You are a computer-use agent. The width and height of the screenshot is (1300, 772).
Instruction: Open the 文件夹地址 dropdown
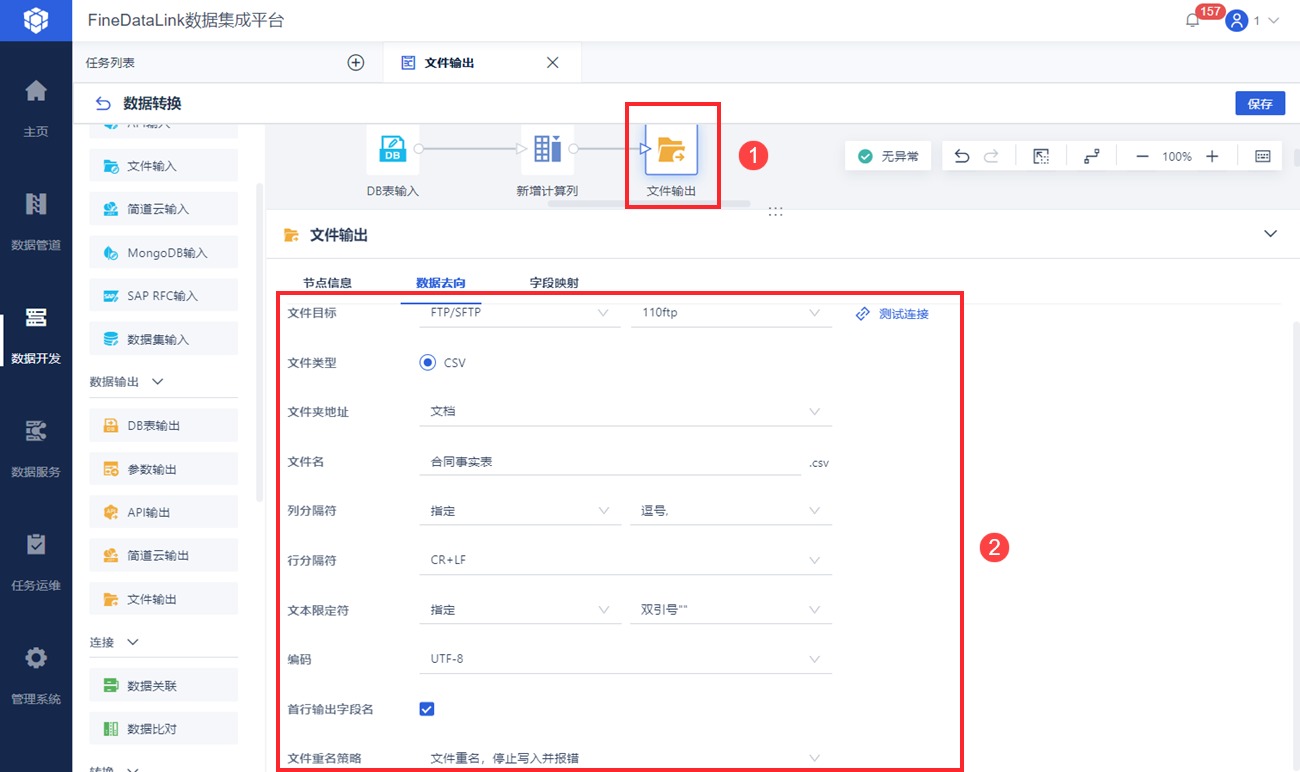[x=625, y=412]
